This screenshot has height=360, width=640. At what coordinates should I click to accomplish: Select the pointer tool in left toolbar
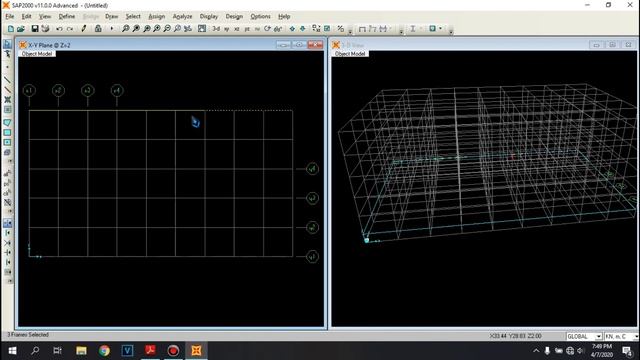click(x=7, y=44)
